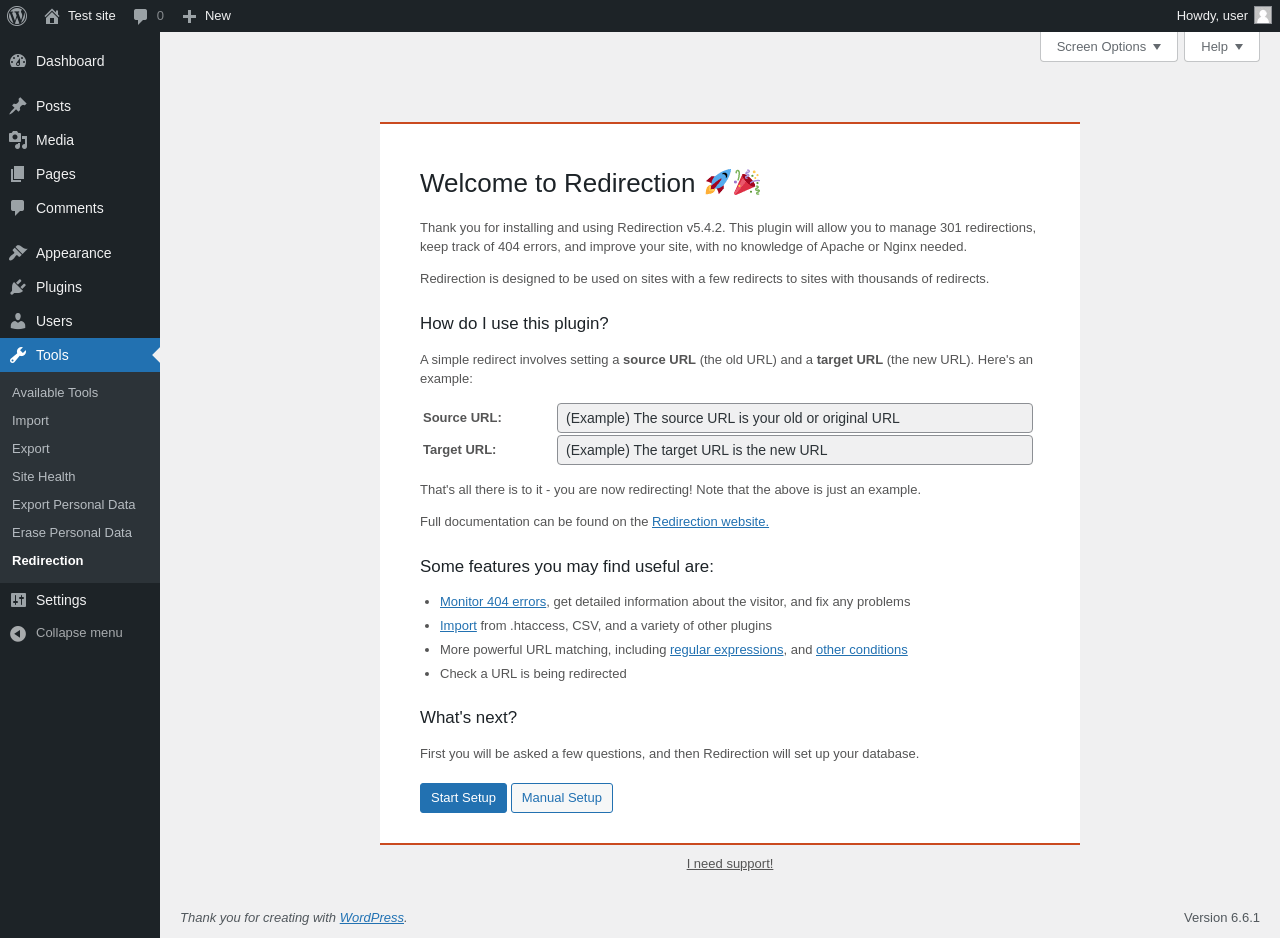This screenshot has height=938, width=1280.
Task: Click the Manual Setup button
Action: (x=561, y=798)
